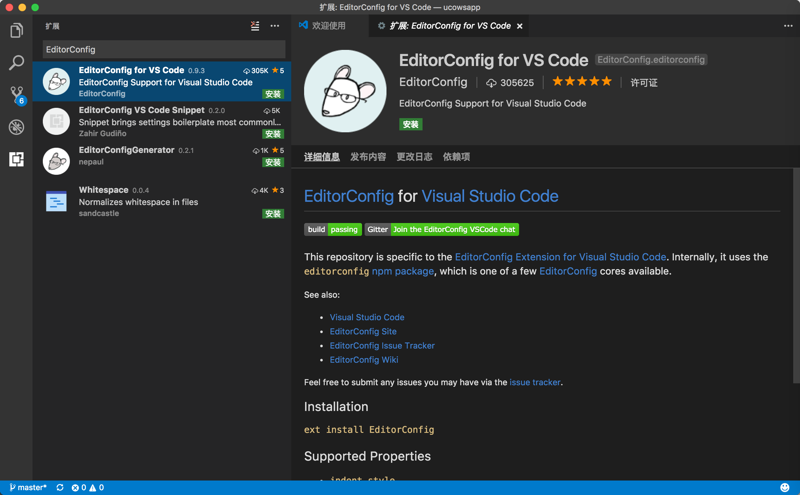
Task: Install the Whitespace extension
Action: pyautogui.click(x=273, y=214)
